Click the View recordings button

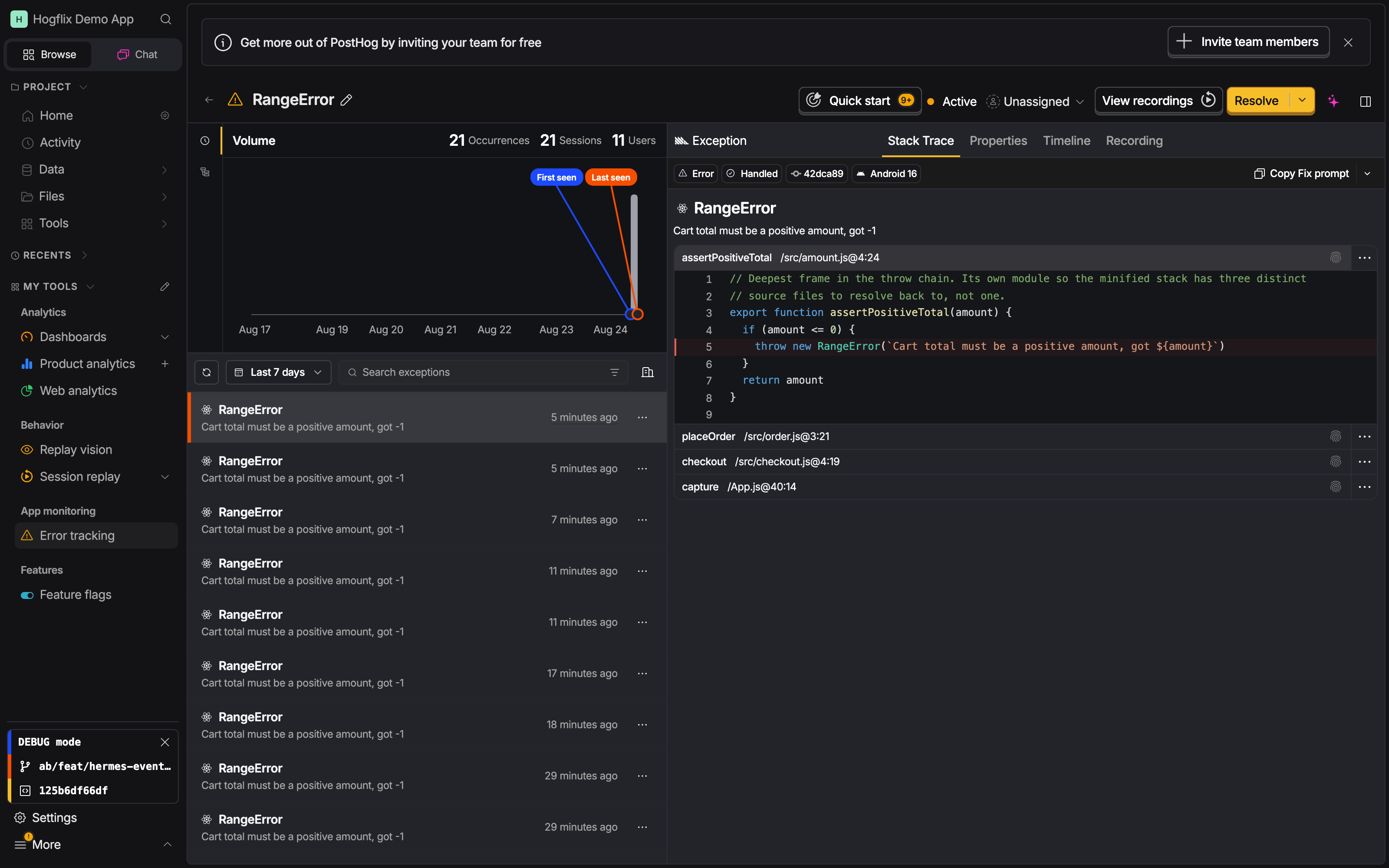click(x=1158, y=100)
